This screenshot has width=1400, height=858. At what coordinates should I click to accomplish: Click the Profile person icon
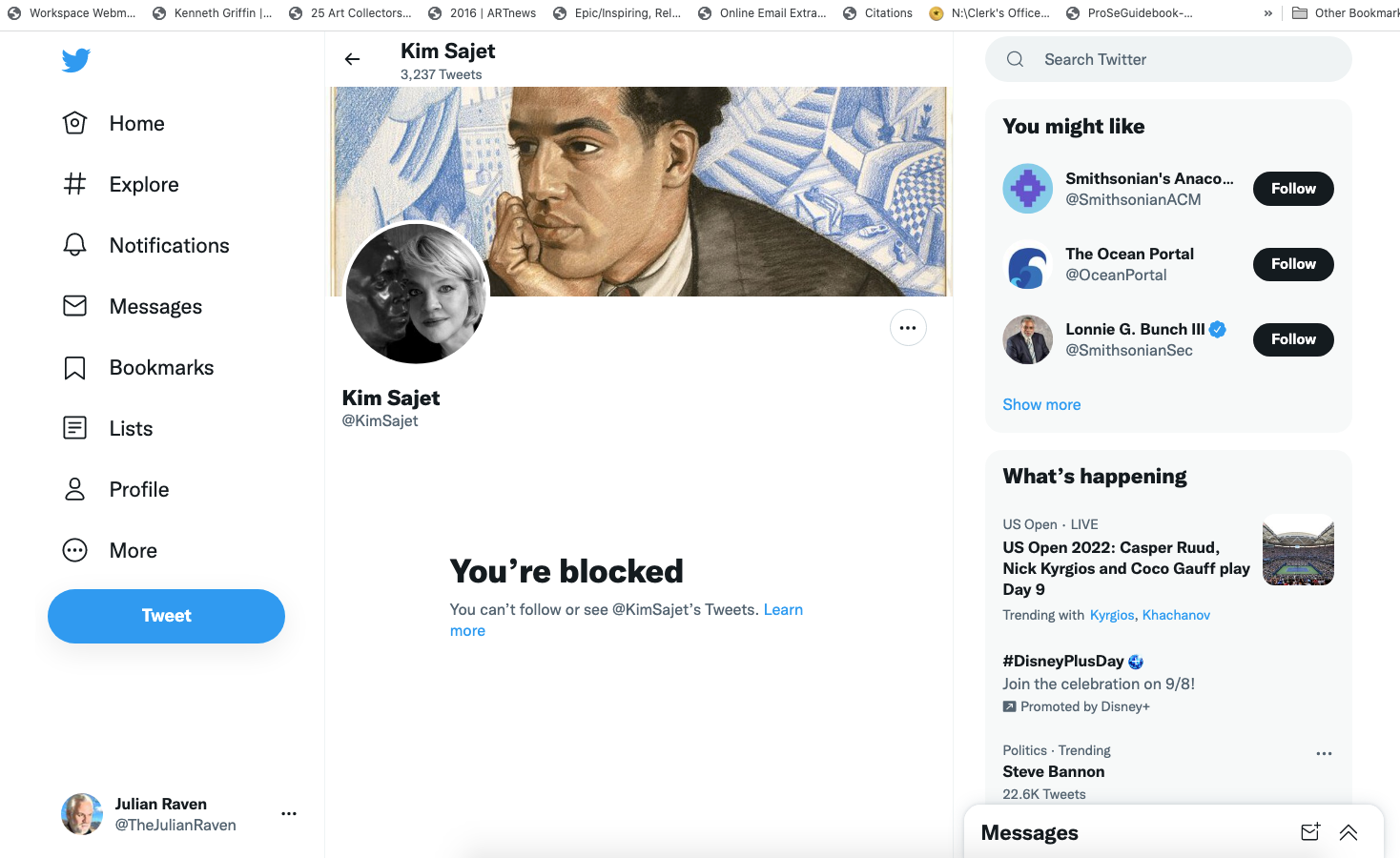[74, 490]
